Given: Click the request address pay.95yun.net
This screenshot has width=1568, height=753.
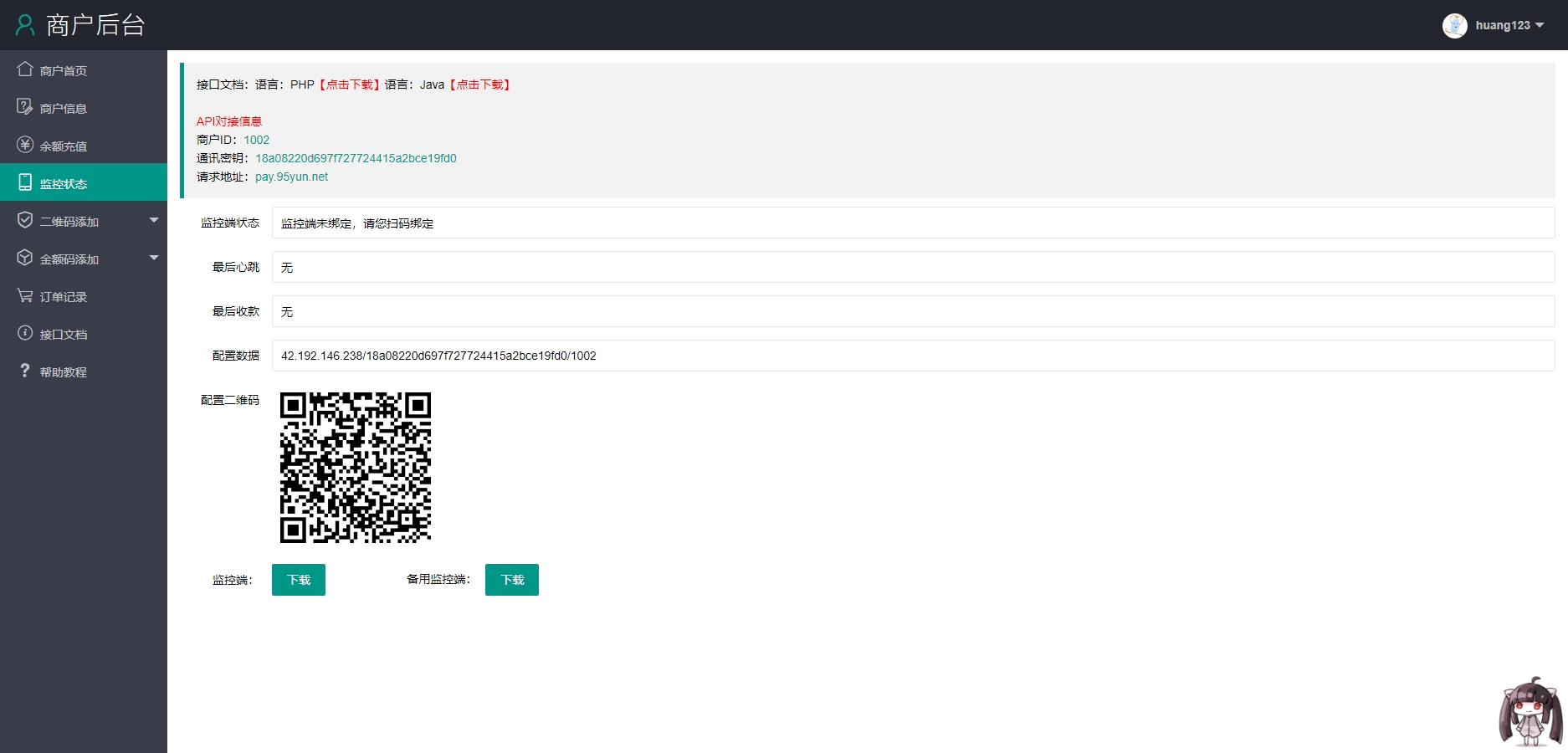Looking at the screenshot, I should [291, 177].
